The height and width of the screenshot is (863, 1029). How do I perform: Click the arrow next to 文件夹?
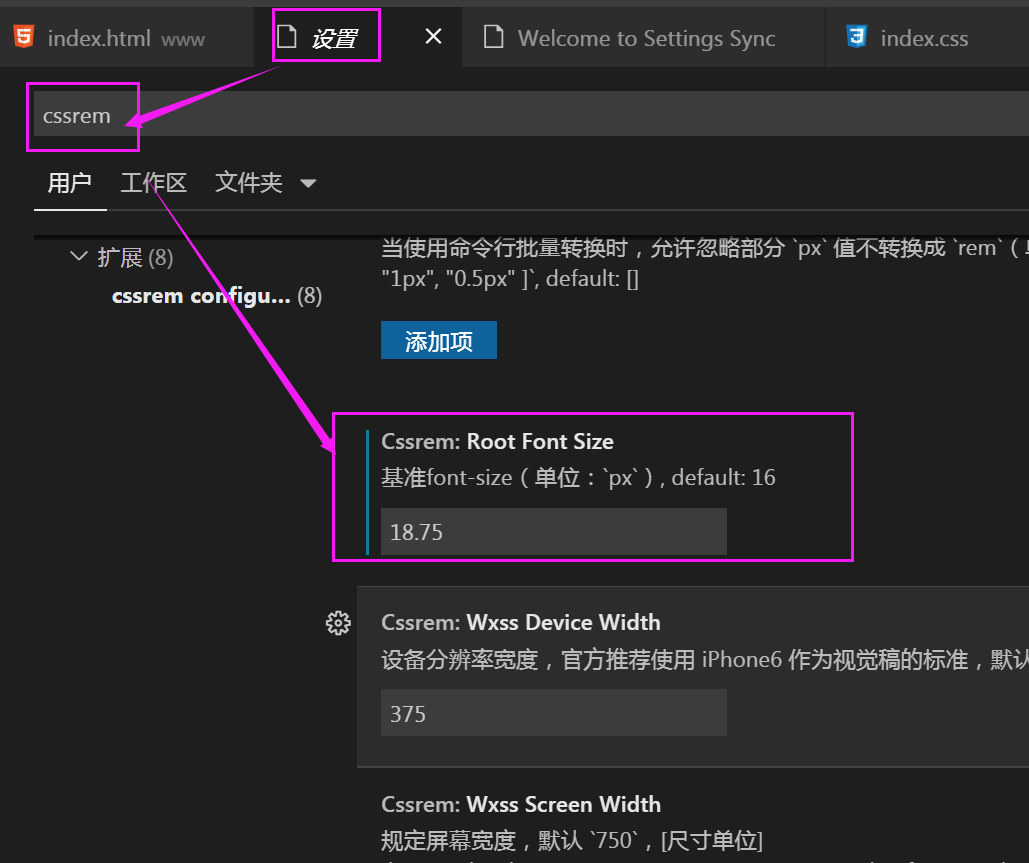[308, 183]
